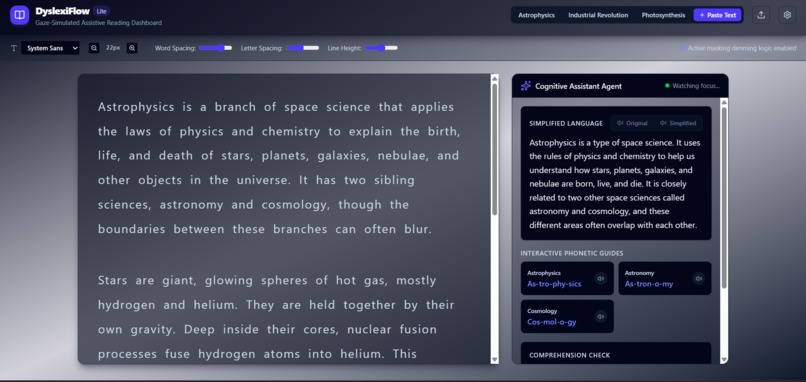Click the assistant panel scroll down arrow
Viewport: 806px width, 382px height.
724,359
